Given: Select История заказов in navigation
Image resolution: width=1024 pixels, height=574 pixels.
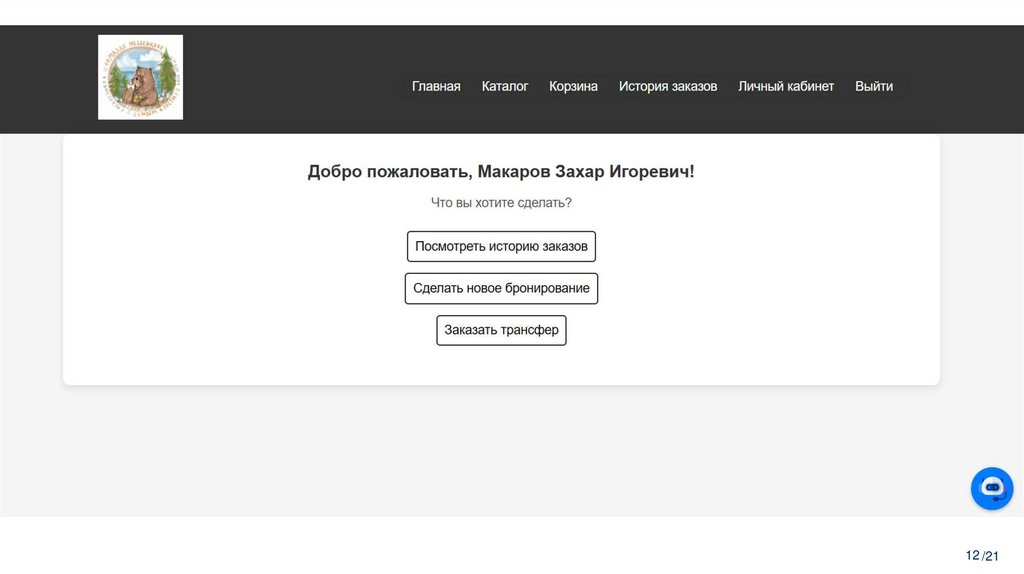Looking at the screenshot, I should click(668, 86).
